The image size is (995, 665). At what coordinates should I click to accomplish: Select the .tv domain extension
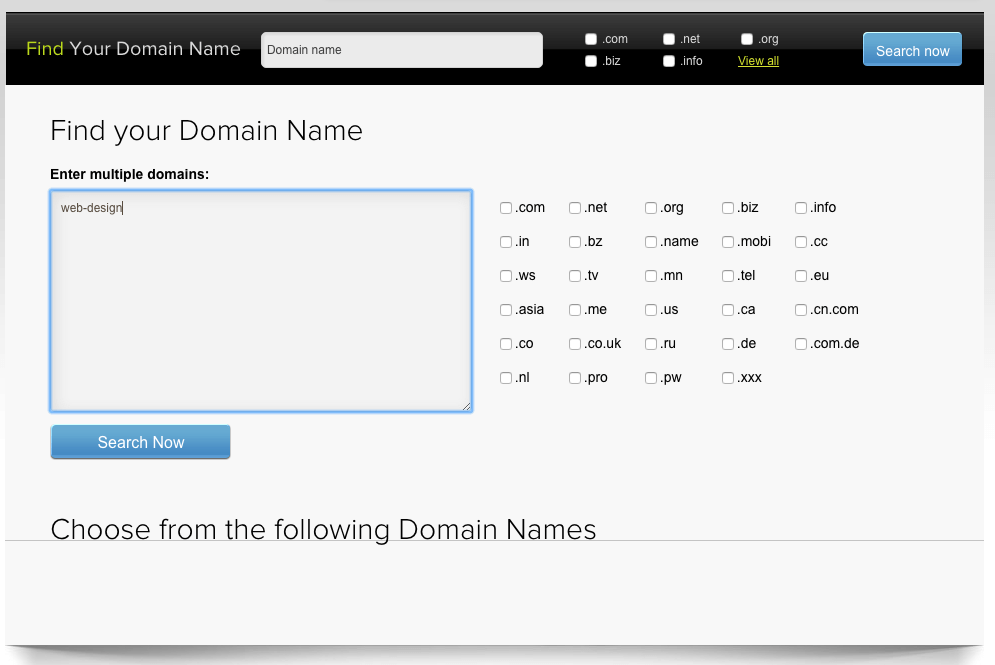pos(575,275)
